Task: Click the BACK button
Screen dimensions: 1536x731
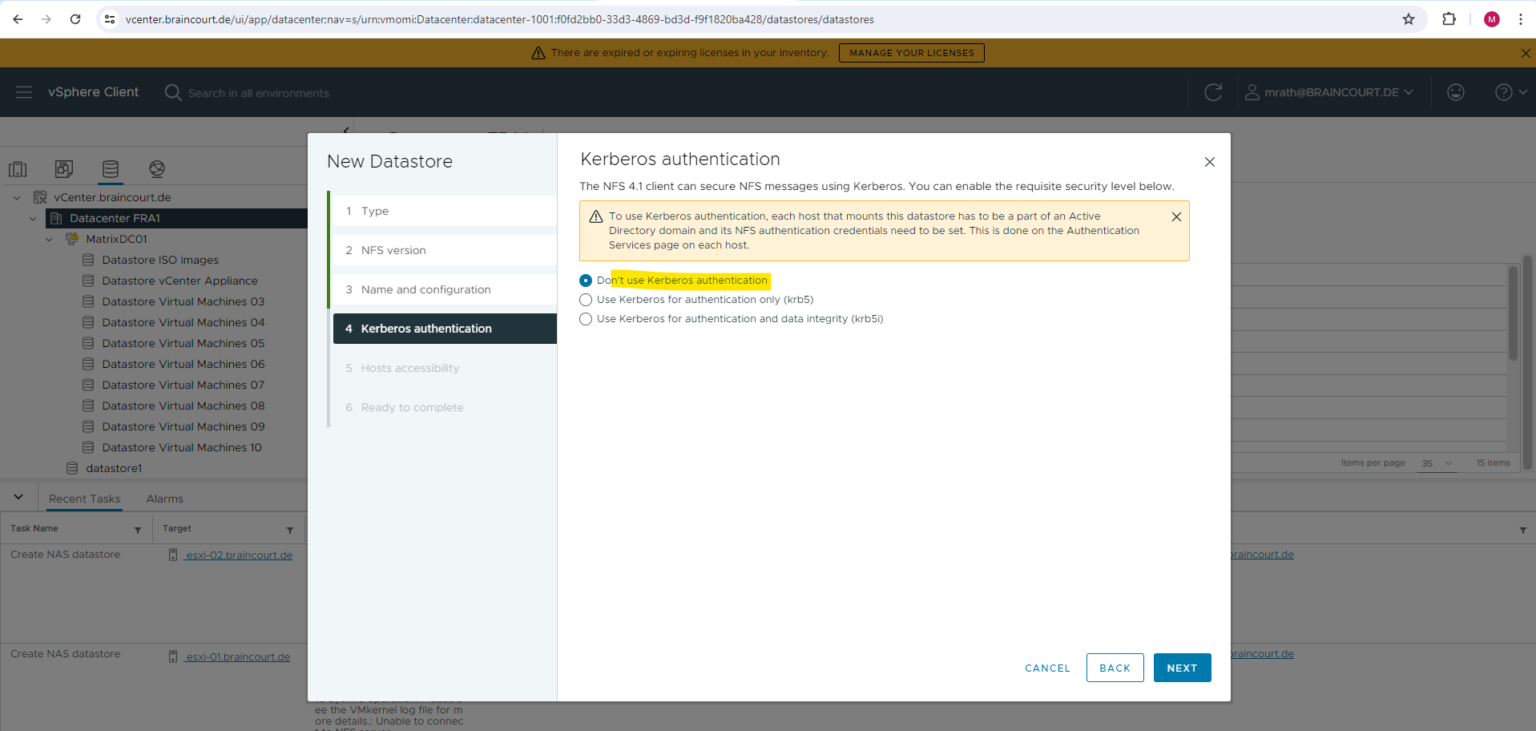Action: (x=1115, y=668)
